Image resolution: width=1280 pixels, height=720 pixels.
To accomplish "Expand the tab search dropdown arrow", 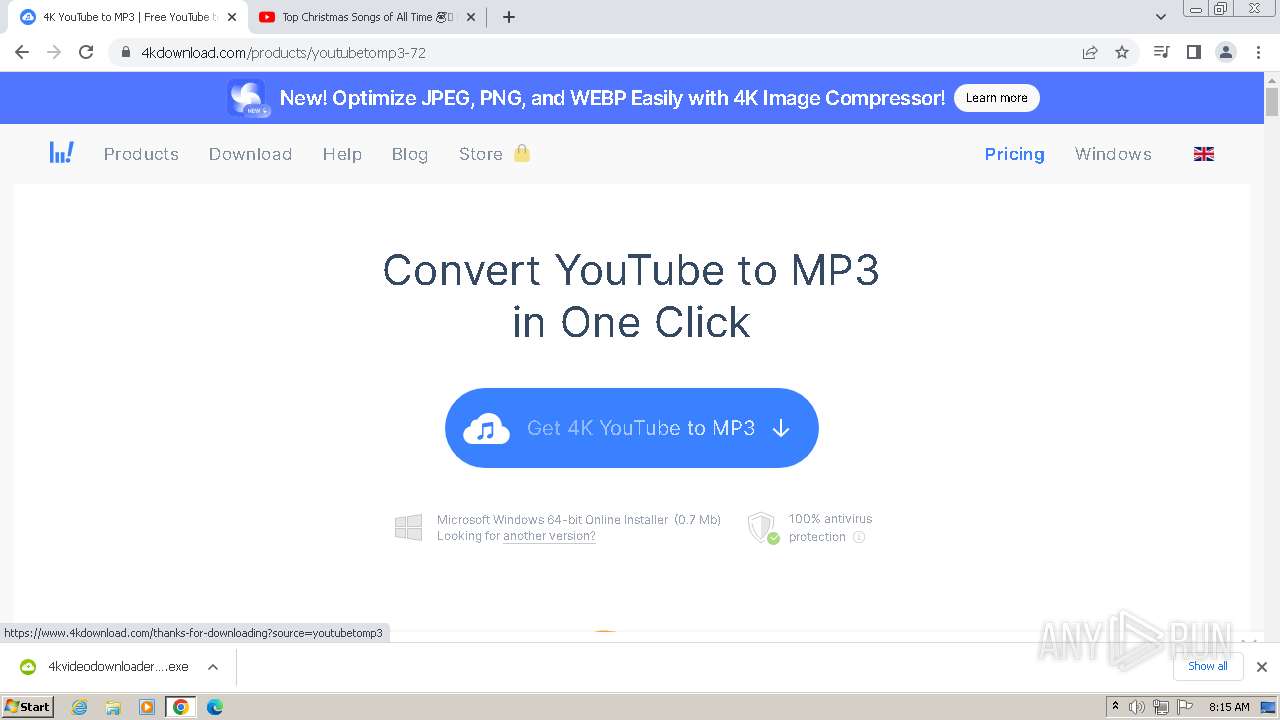I will pyautogui.click(x=1161, y=17).
